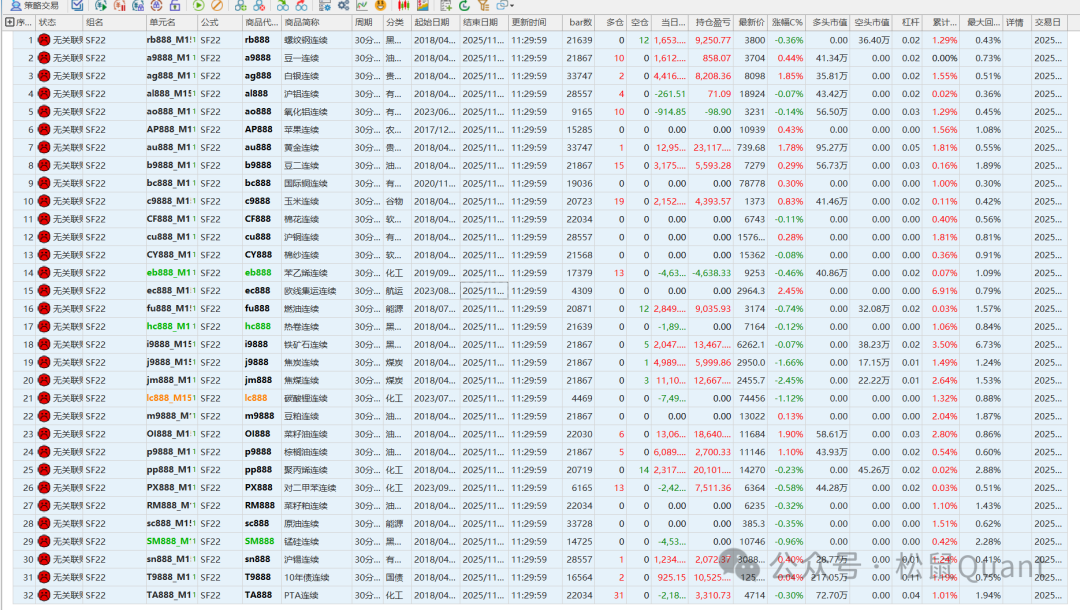Click the yellow filter funnel icon
Viewport: 1080px width, 610px height.
point(484,6)
